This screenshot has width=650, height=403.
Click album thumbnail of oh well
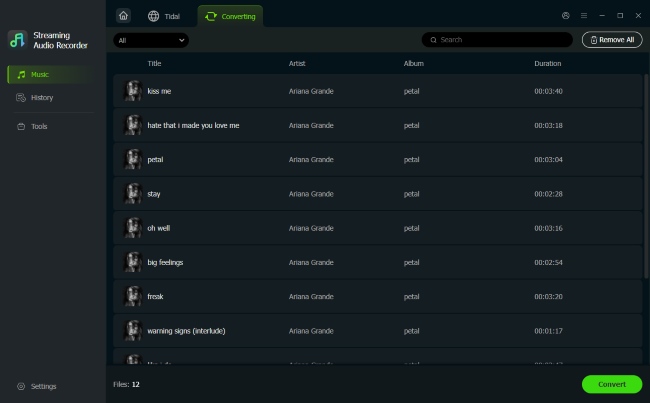point(133,228)
